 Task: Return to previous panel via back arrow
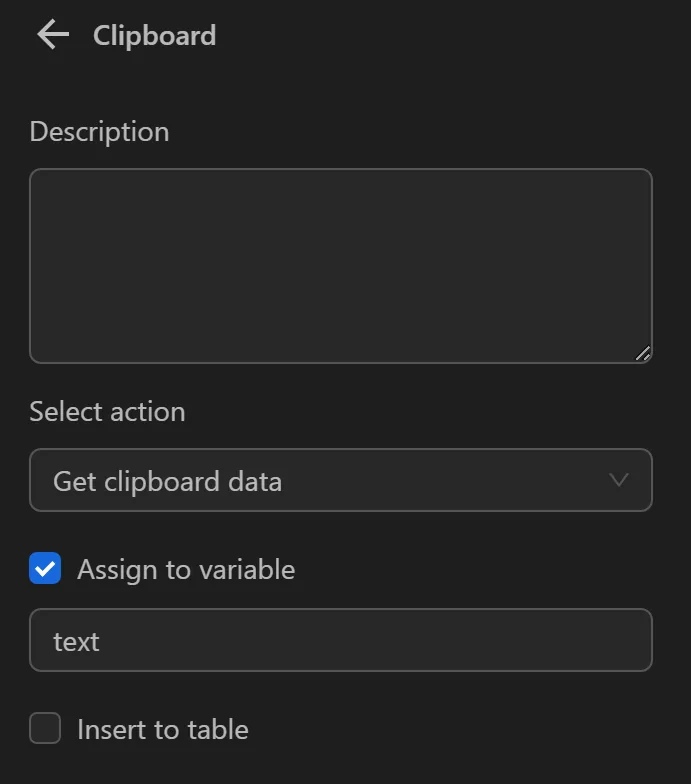pos(53,35)
